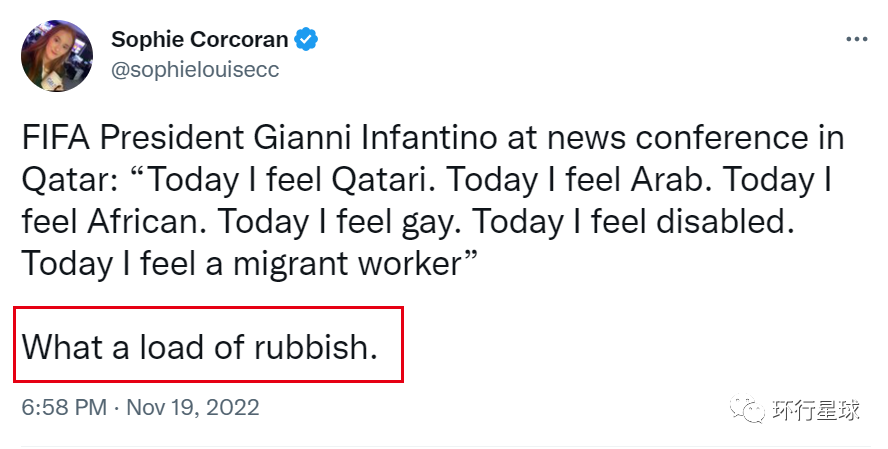Click the "What a load of rubbish." line
This screenshot has height=449, width=888.
click(200, 346)
